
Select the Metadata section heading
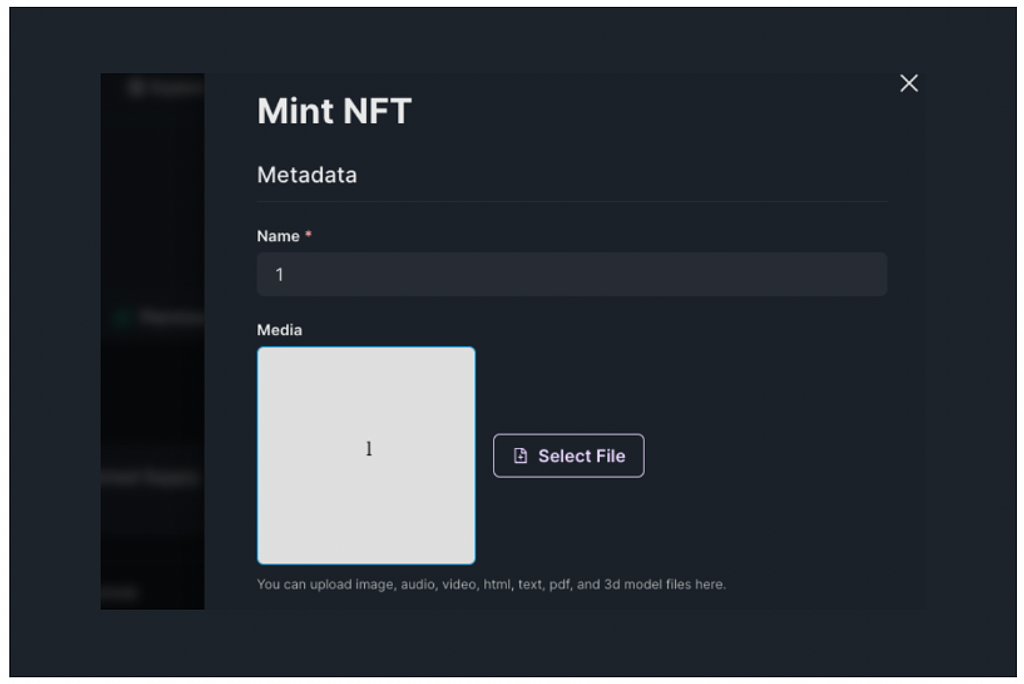click(307, 175)
